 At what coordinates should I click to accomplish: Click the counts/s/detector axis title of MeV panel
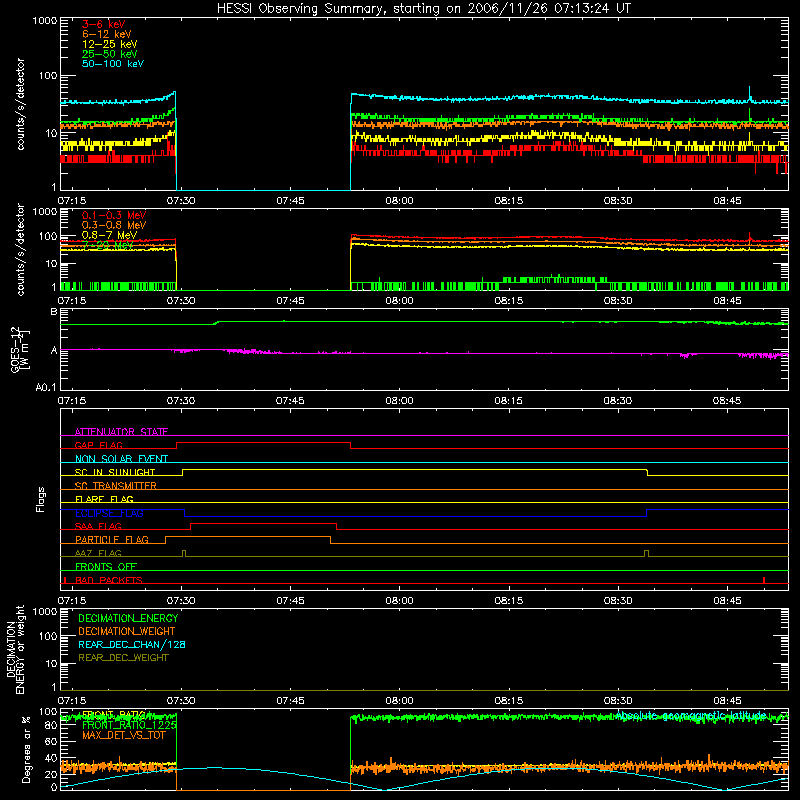20,250
